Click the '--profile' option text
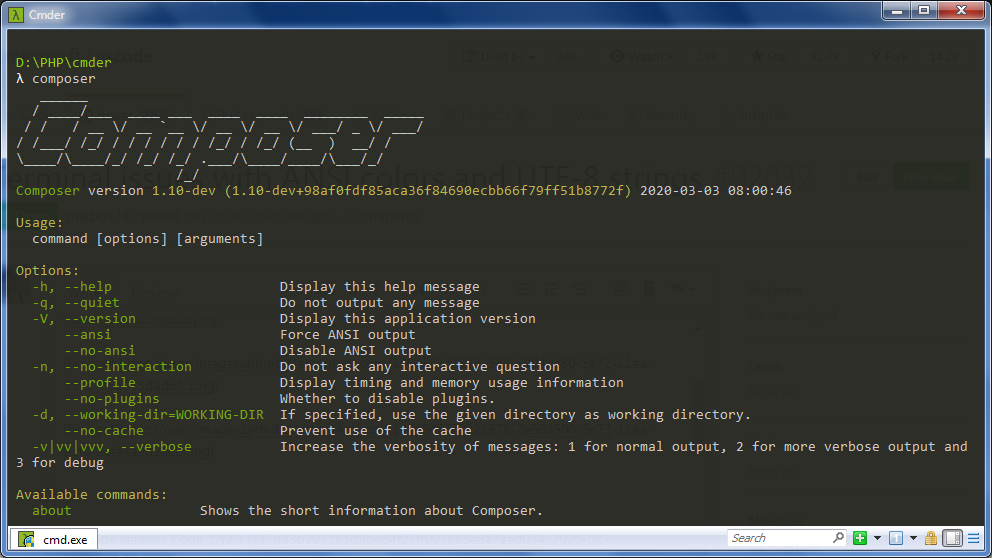The height and width of the screenshot is (558, 992). tap(100, 382)
